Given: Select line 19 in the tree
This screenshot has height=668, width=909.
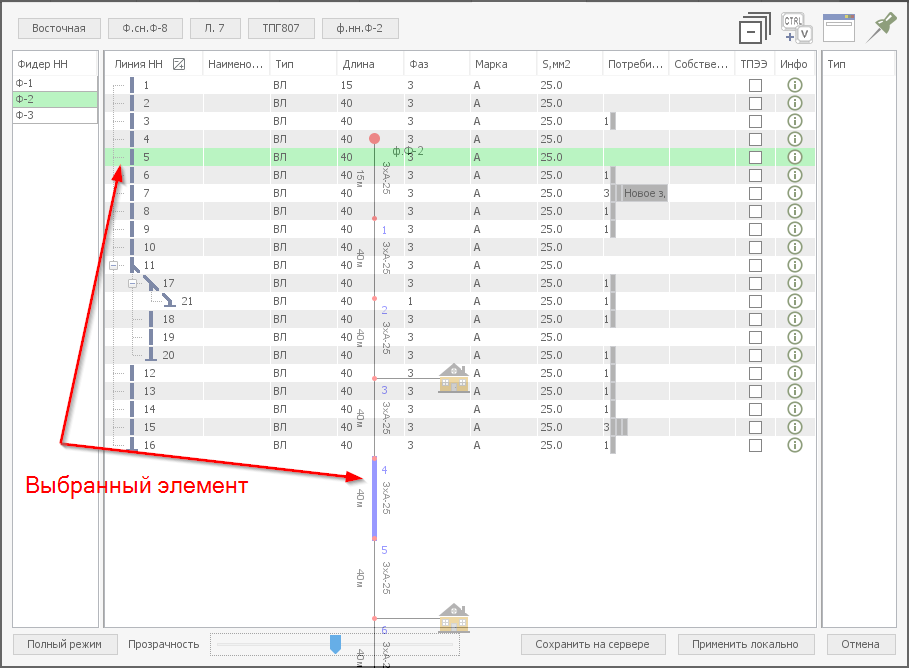Looking at the screenshot, I should point(168,337).
